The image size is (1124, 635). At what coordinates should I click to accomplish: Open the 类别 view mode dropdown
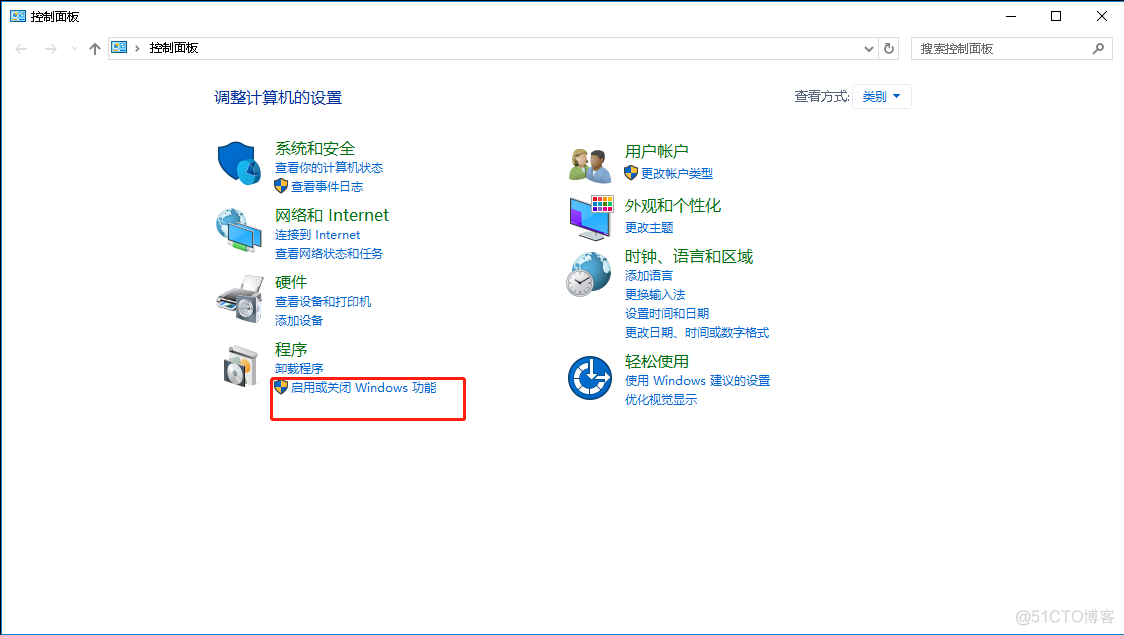pyautogui.click(x=882, y=97)
